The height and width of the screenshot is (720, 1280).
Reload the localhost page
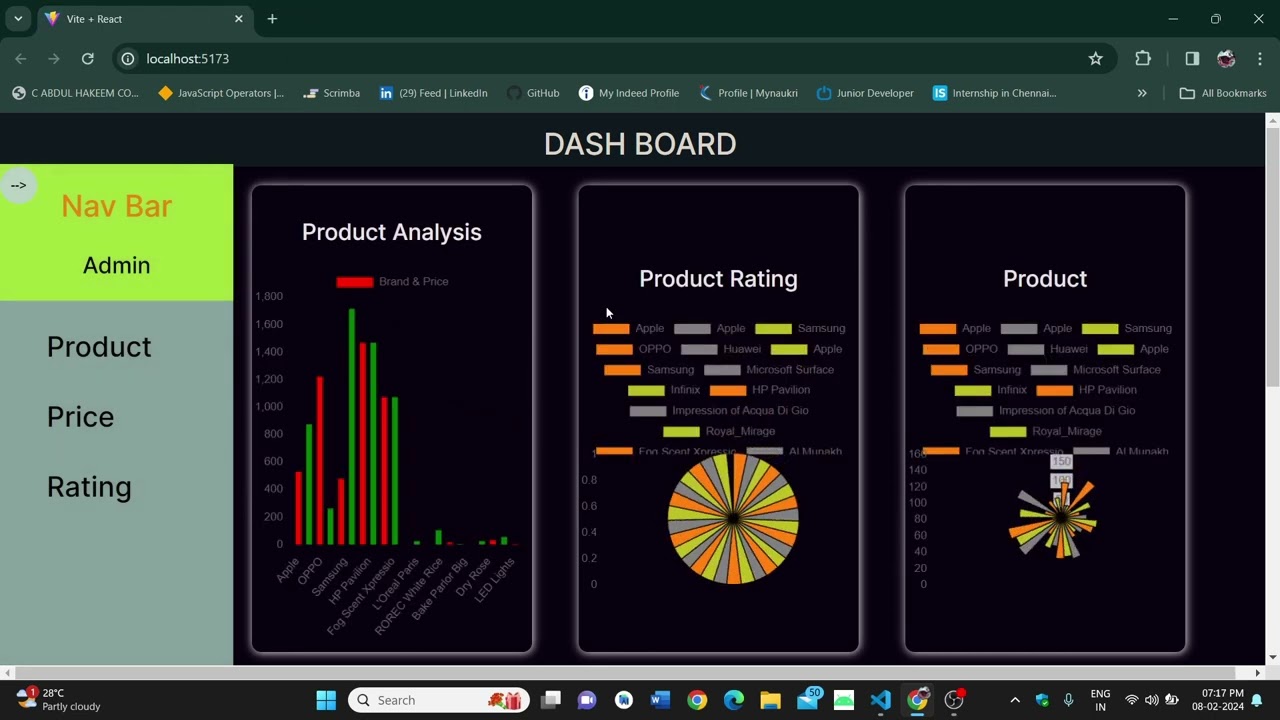(87, 59)
